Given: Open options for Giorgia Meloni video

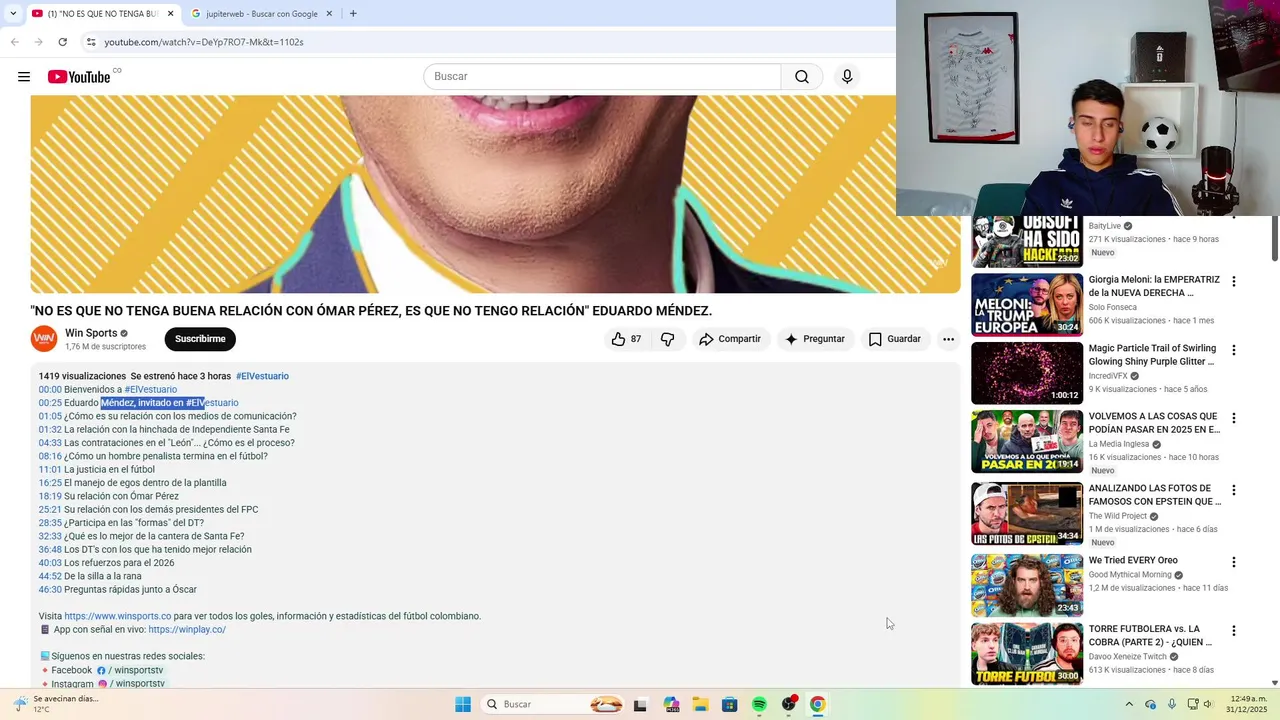Looking at the screenshot, I should 1233,282.
